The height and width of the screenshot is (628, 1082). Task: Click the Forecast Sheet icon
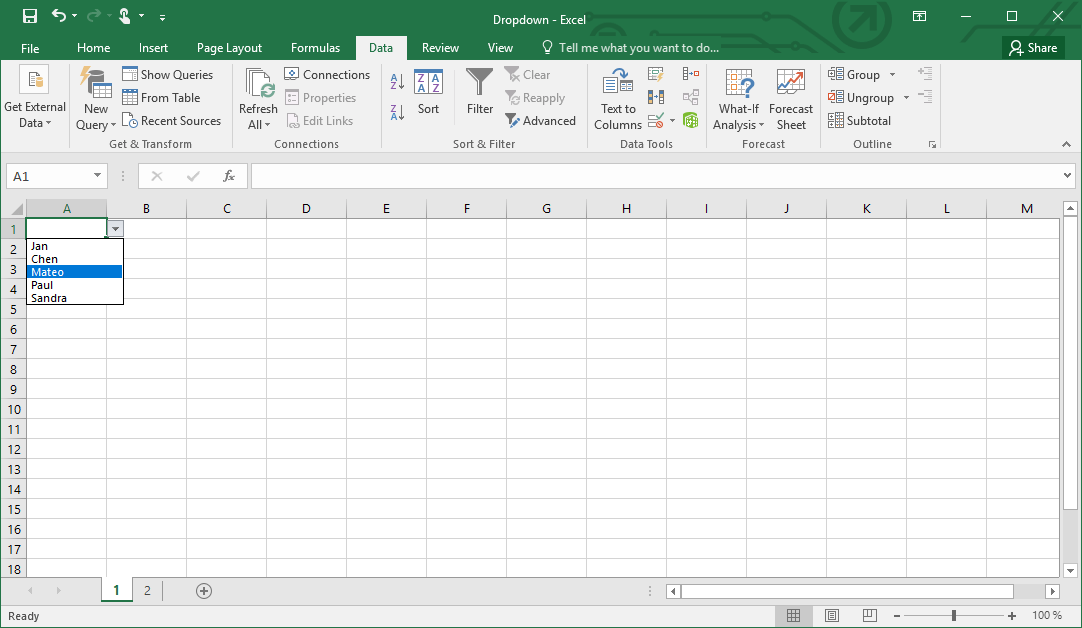tap(791, 98)
